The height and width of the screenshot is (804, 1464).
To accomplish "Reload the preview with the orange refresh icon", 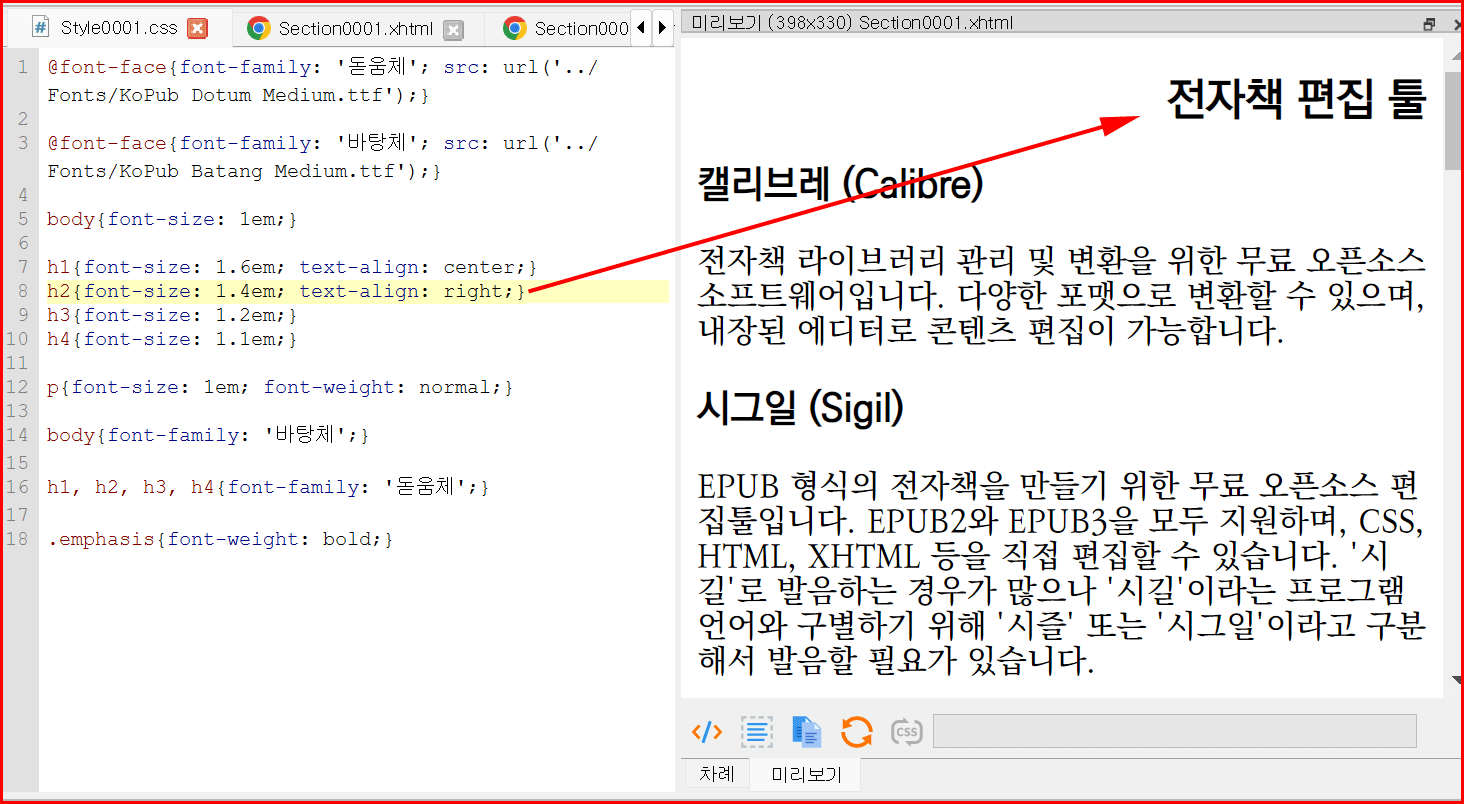I will tap(856, 732).
